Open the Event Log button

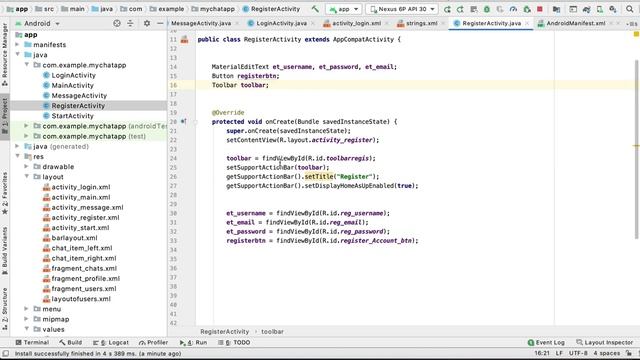click(546, 342)
